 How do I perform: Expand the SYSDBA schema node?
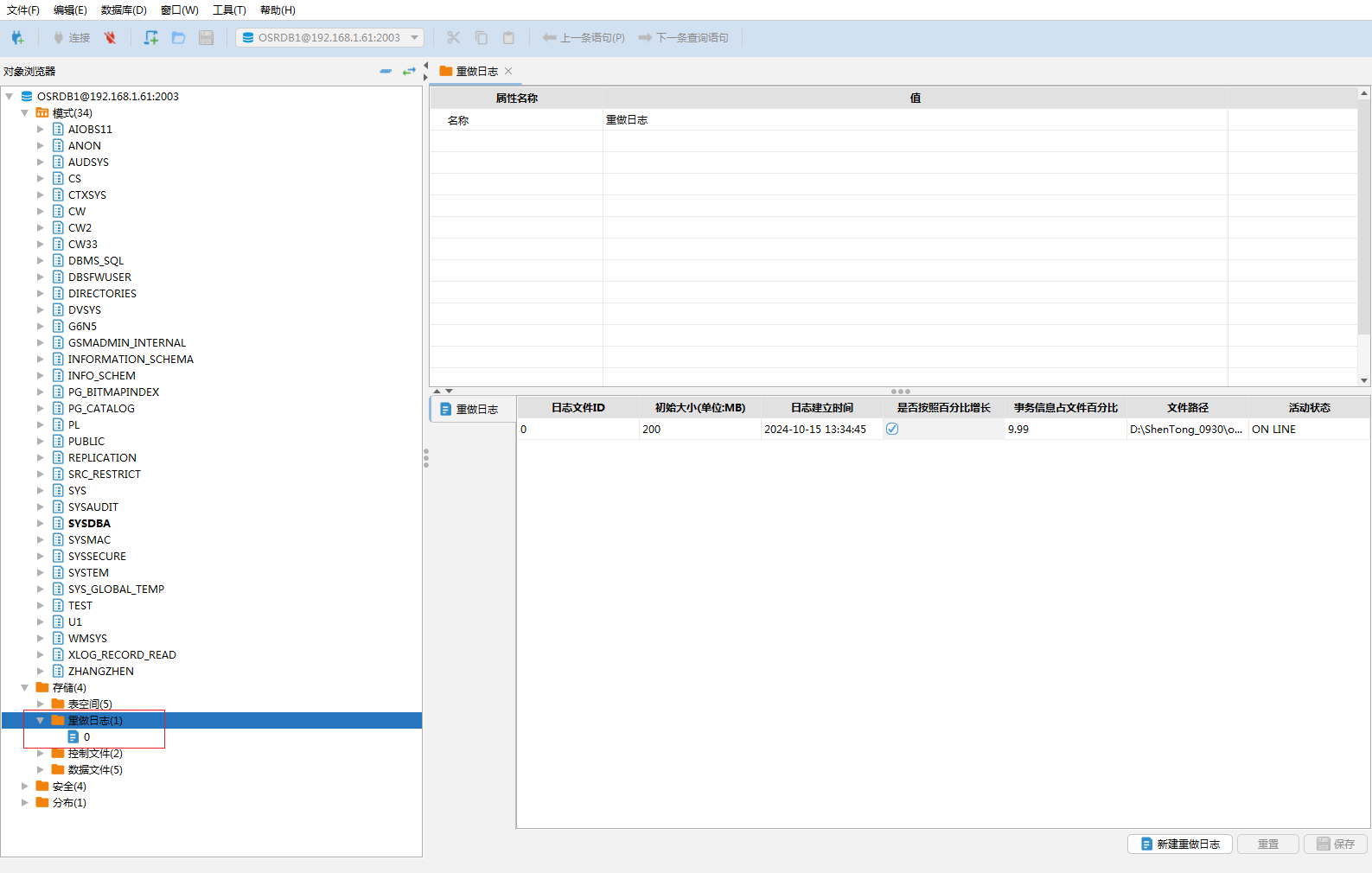pyautogui.click(x=41, y=524)
